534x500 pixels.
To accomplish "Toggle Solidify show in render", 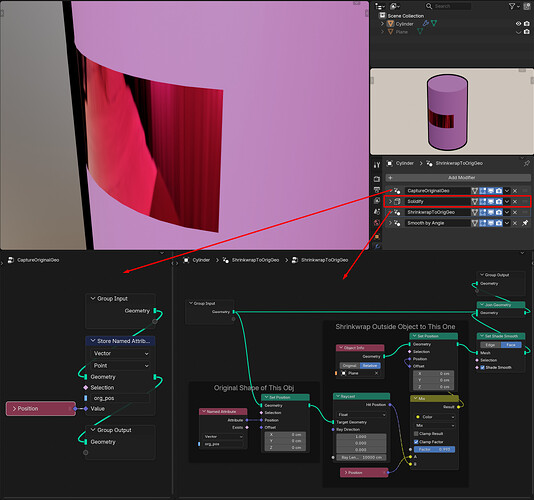I will (499, 201).
